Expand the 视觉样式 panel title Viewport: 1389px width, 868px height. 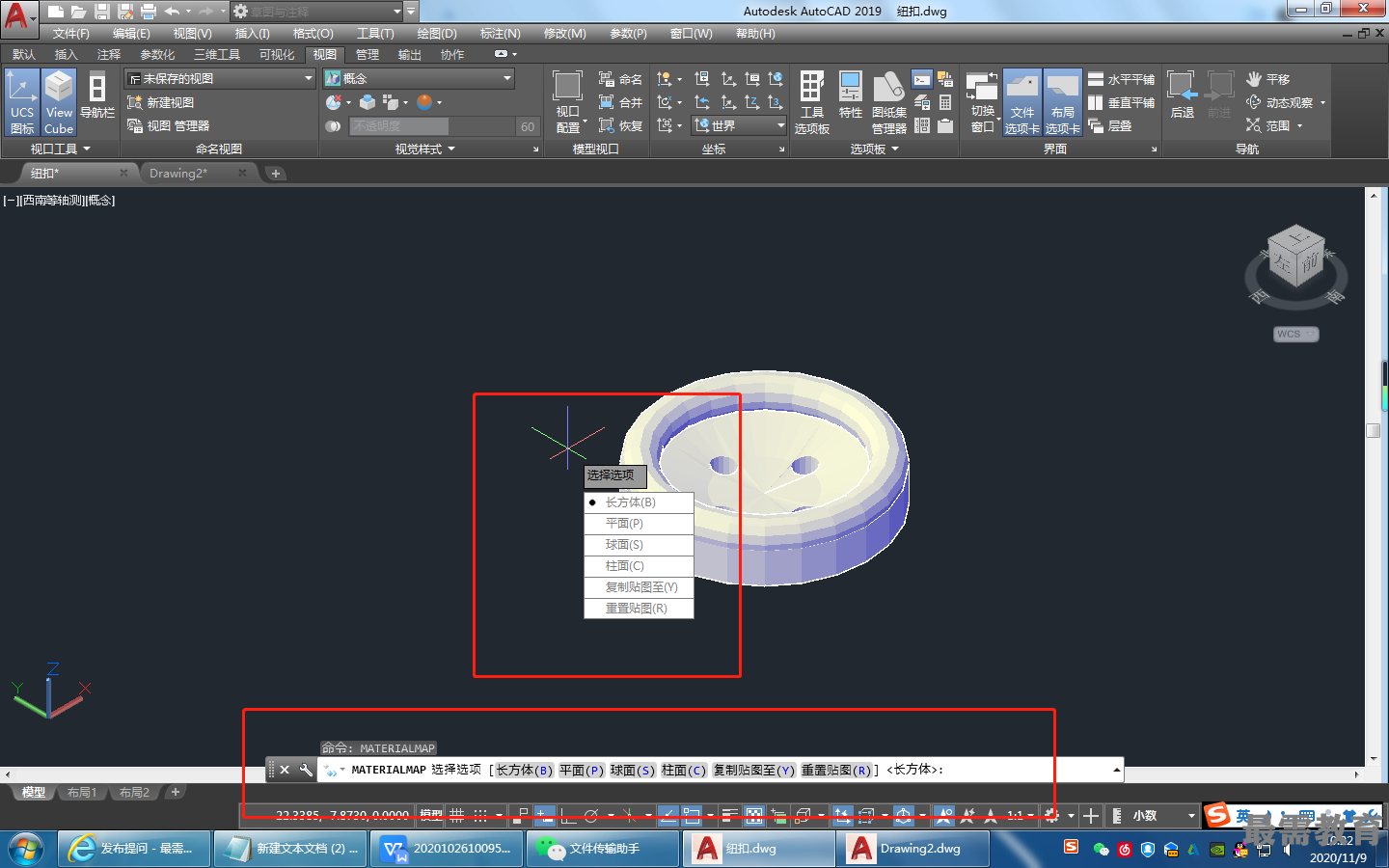(424, 149)
